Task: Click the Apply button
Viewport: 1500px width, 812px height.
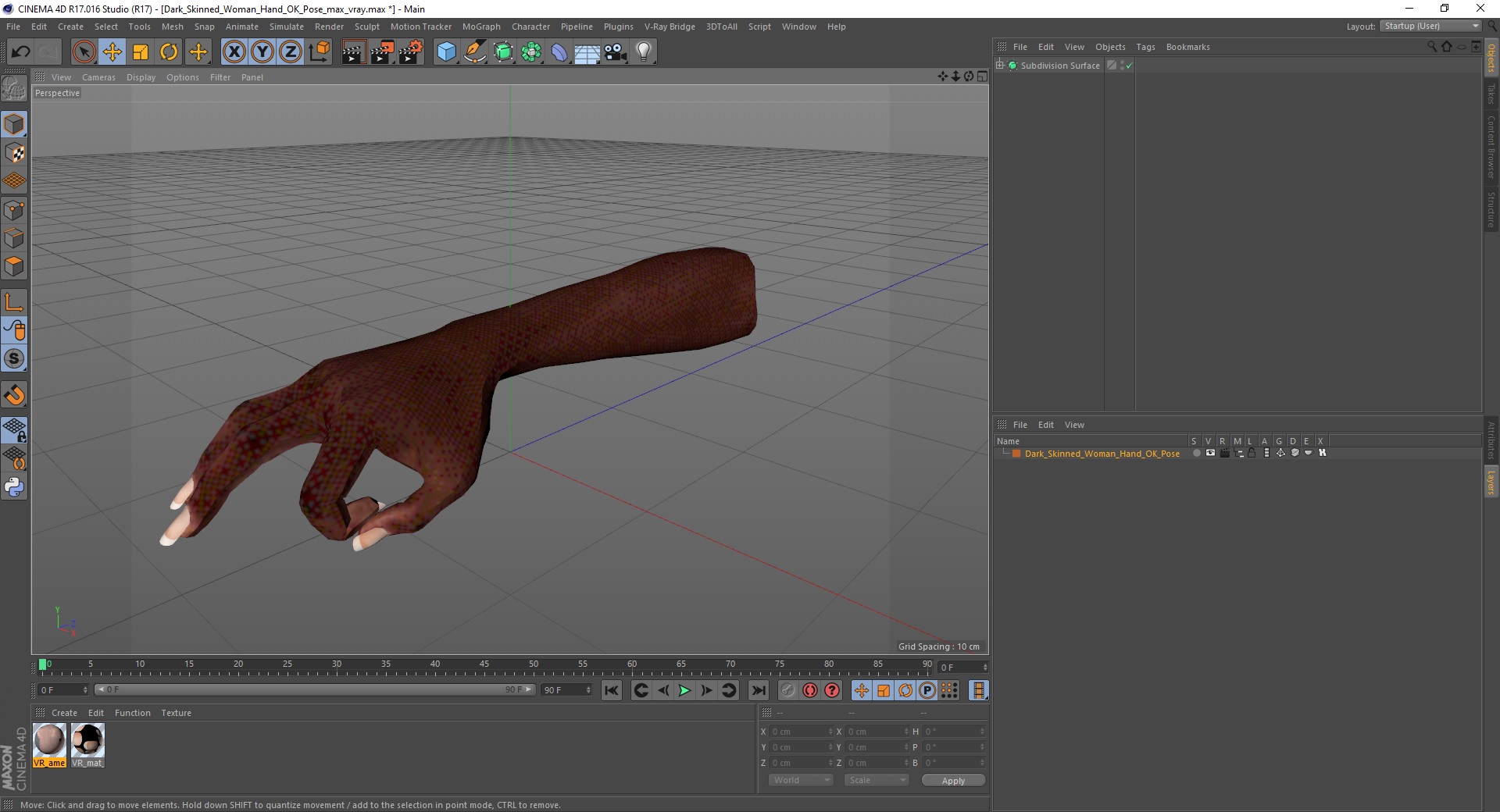Action: (x=953, y=781)
